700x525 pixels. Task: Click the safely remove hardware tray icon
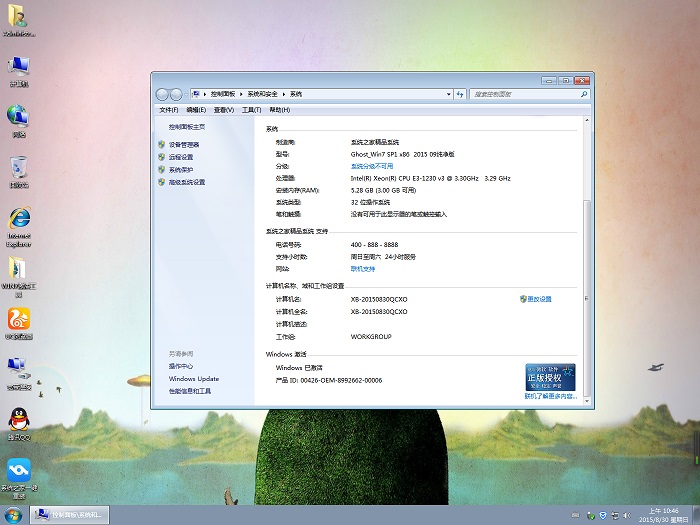pos(591,516)
